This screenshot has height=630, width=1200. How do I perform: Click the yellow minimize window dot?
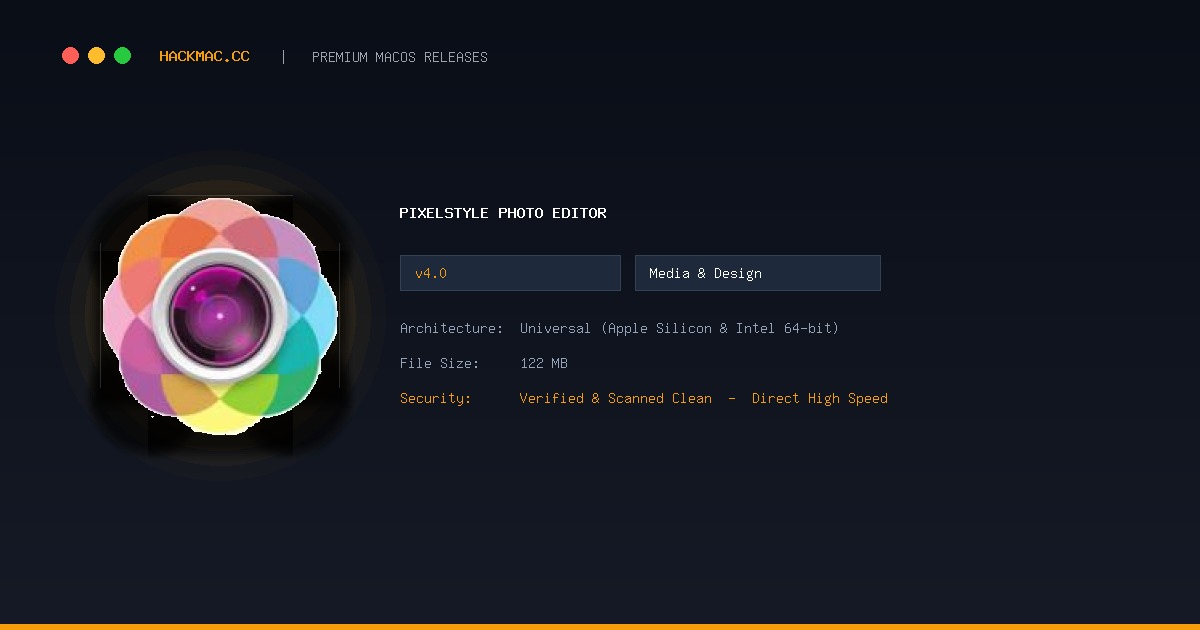point(96,56)
